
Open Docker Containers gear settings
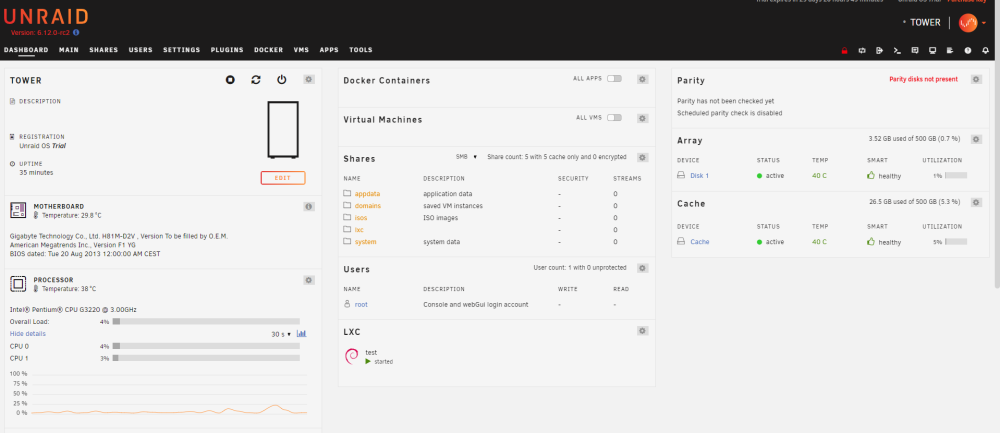(643, 79)
